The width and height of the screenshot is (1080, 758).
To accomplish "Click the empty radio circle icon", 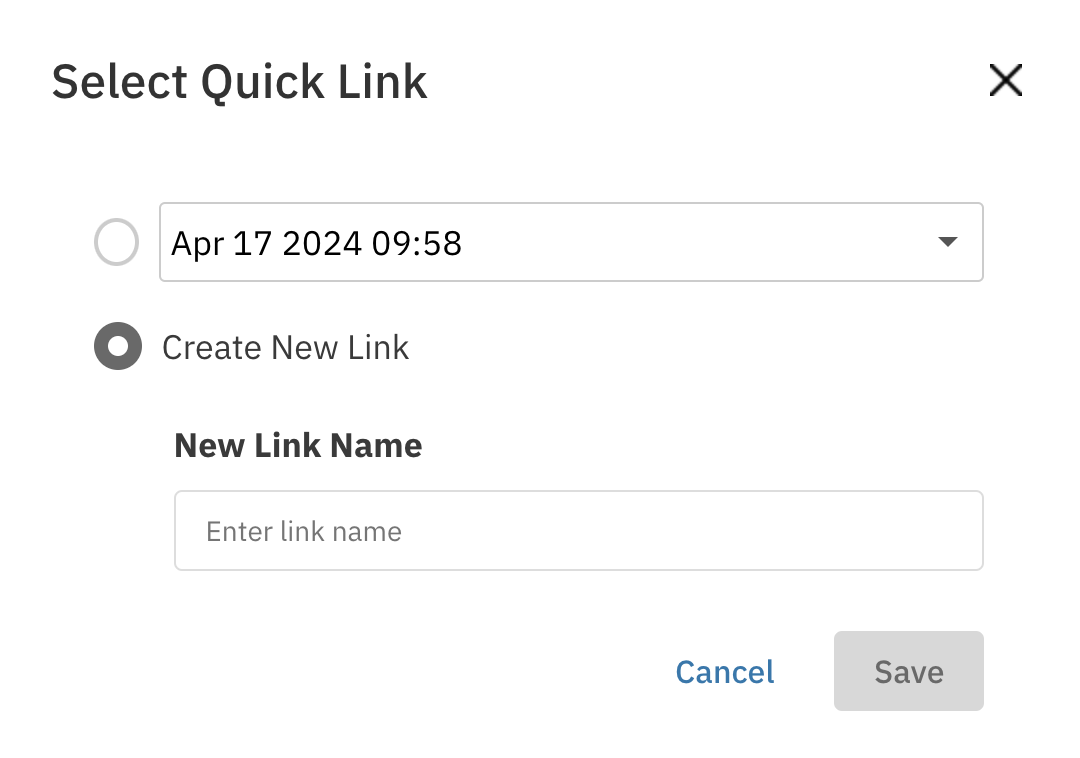I will [x=116, y=242].
